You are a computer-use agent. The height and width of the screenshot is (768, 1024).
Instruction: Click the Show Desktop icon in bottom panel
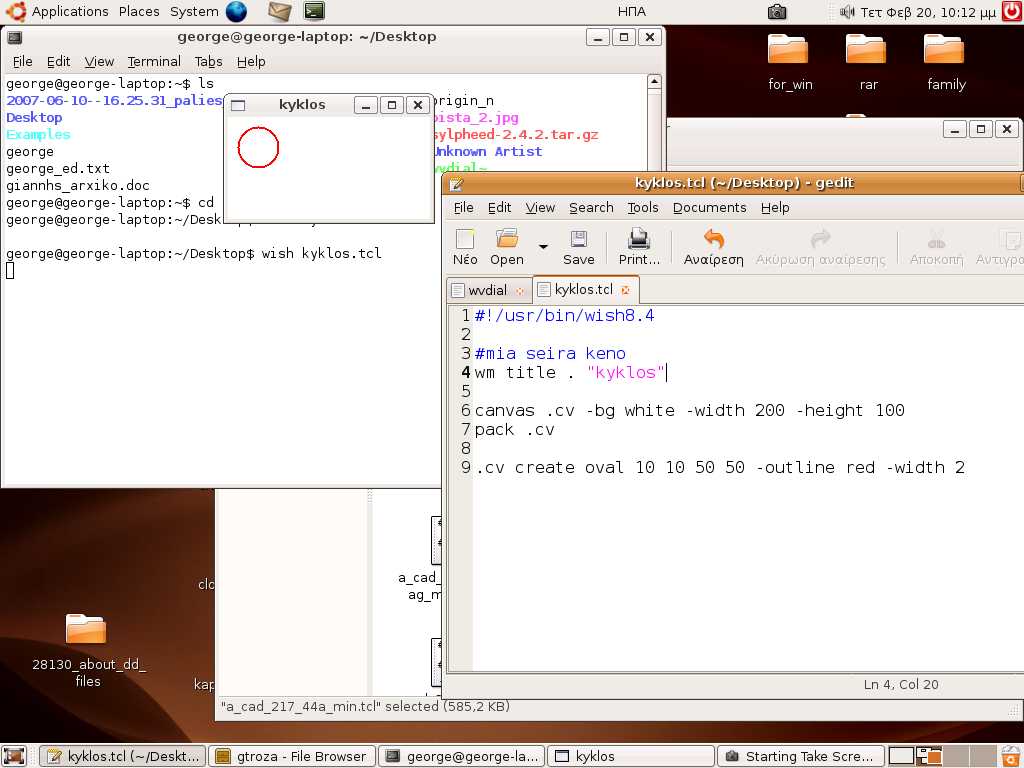(14, 756)
